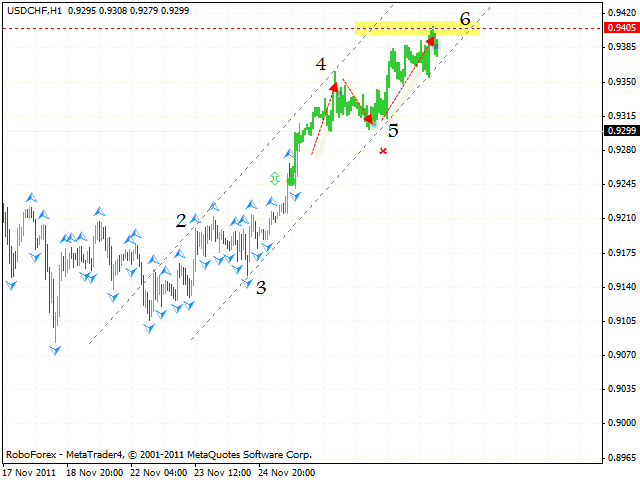Image resolution: width=640 pixels, height=480 pixels.
Task: Click the green up-down double arrow icon
Action: (275, 178)
